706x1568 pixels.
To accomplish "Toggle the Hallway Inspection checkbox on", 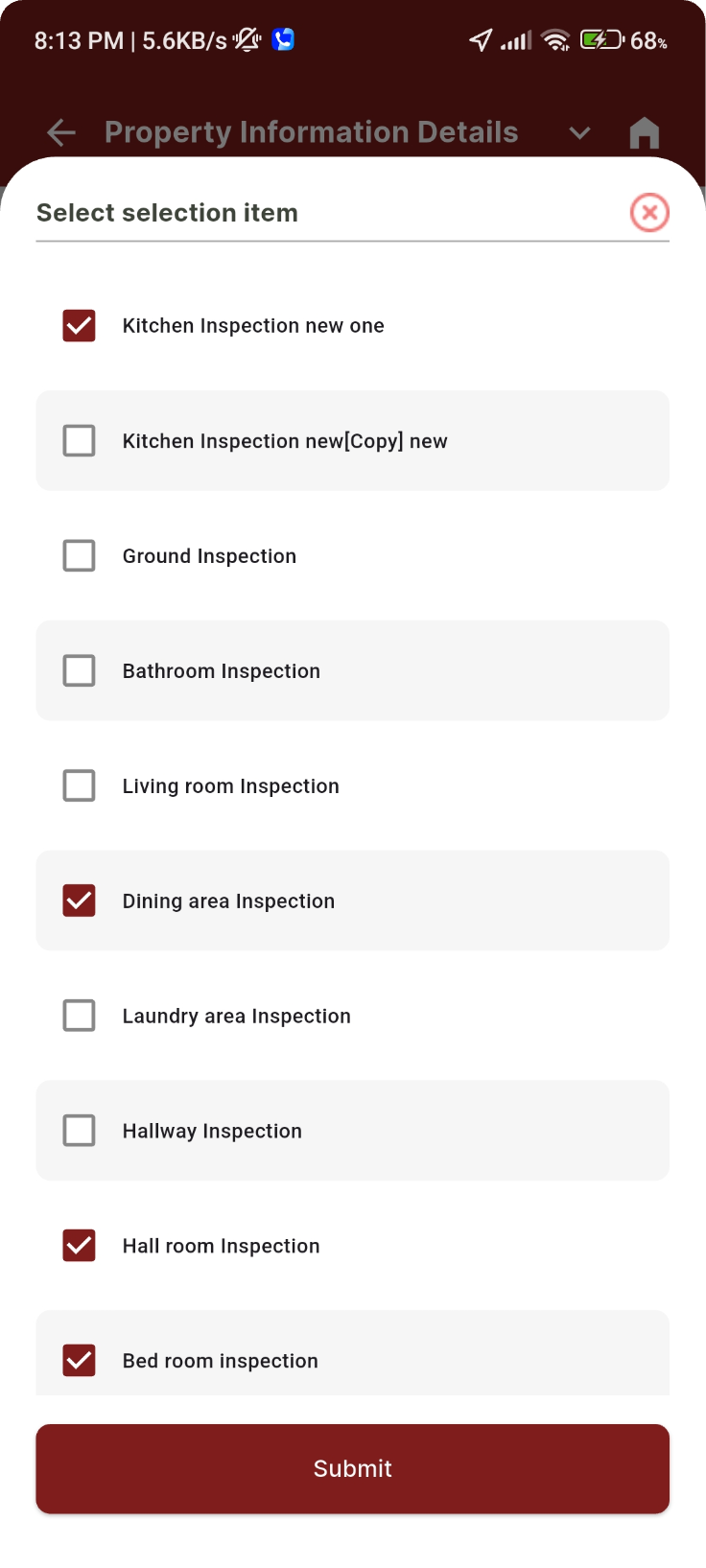I will (x=79, y=1131).
